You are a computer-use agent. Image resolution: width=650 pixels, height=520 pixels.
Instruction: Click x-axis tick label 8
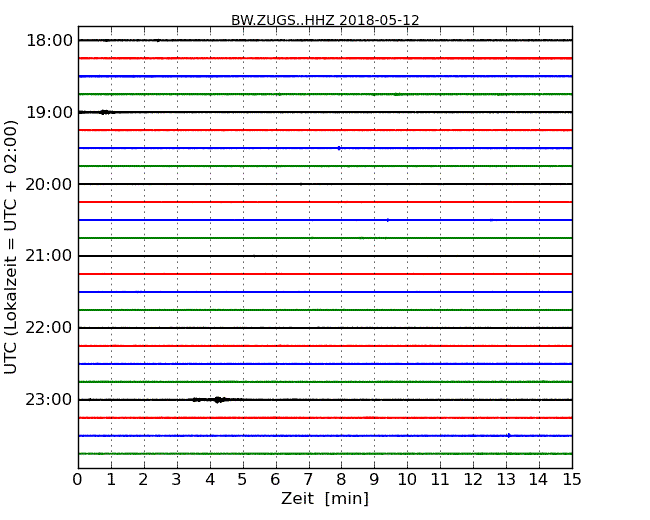tap(341, 480)
